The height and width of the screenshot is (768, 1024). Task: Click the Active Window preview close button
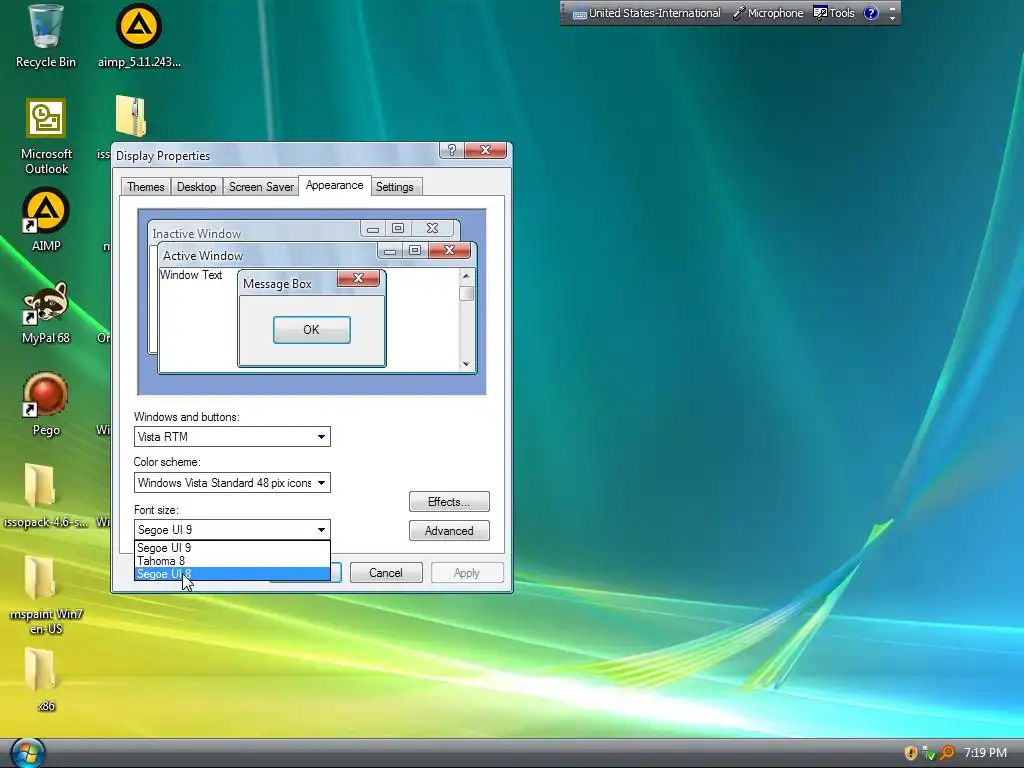(449, 250)
